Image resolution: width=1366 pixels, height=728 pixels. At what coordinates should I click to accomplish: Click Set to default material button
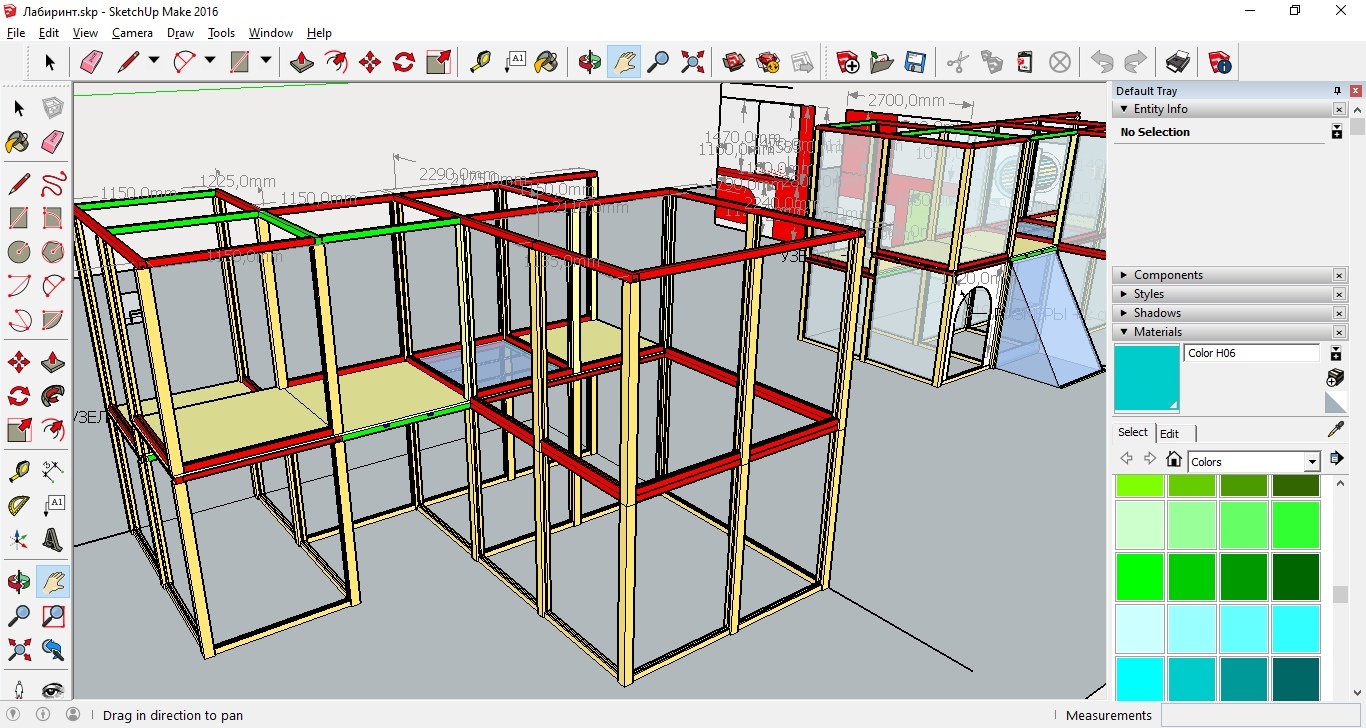[1335, 402]
